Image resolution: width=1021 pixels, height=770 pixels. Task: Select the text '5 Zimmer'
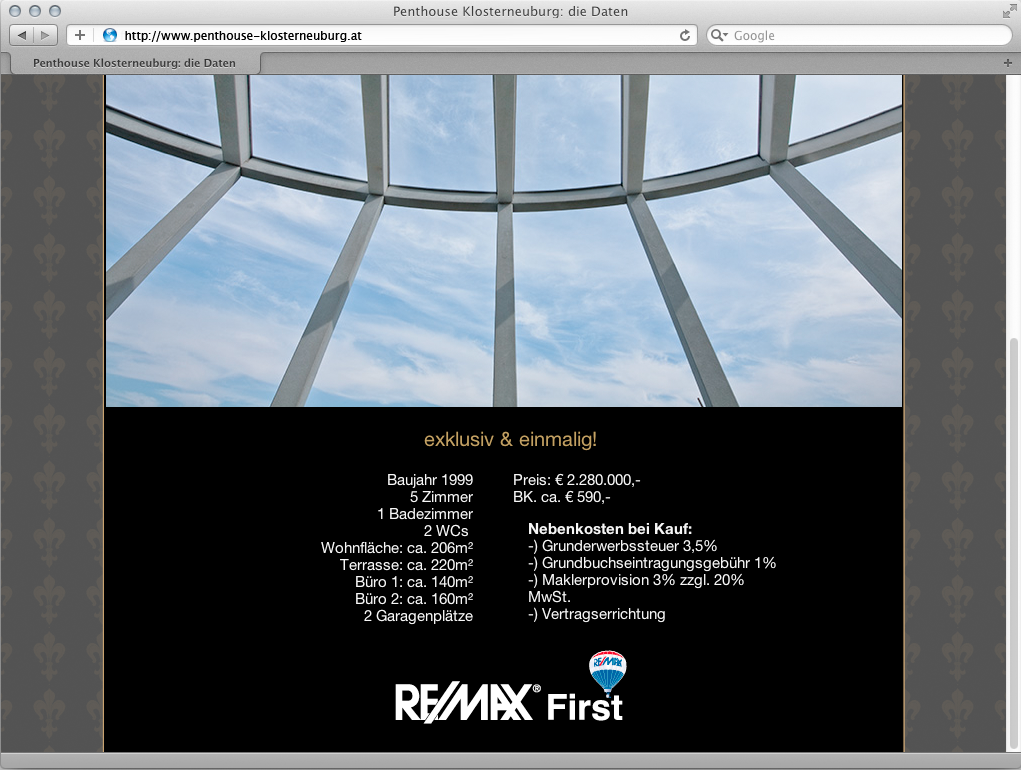(441, 497)
